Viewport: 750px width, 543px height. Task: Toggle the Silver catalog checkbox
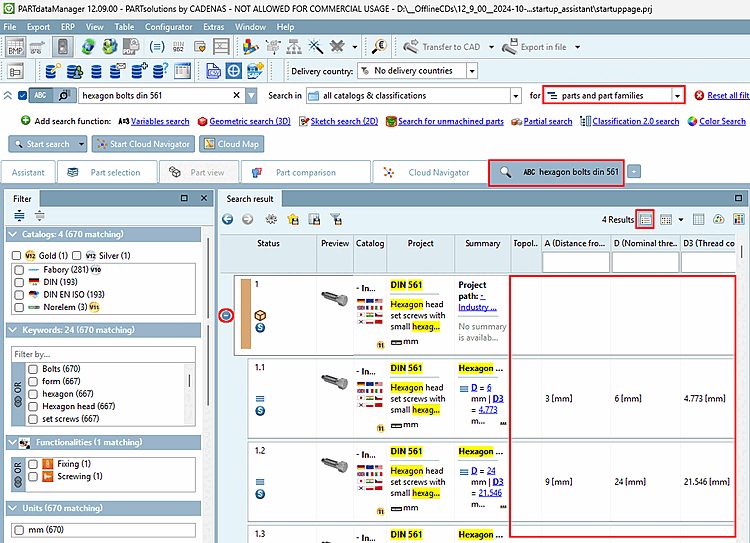[77, 255]
